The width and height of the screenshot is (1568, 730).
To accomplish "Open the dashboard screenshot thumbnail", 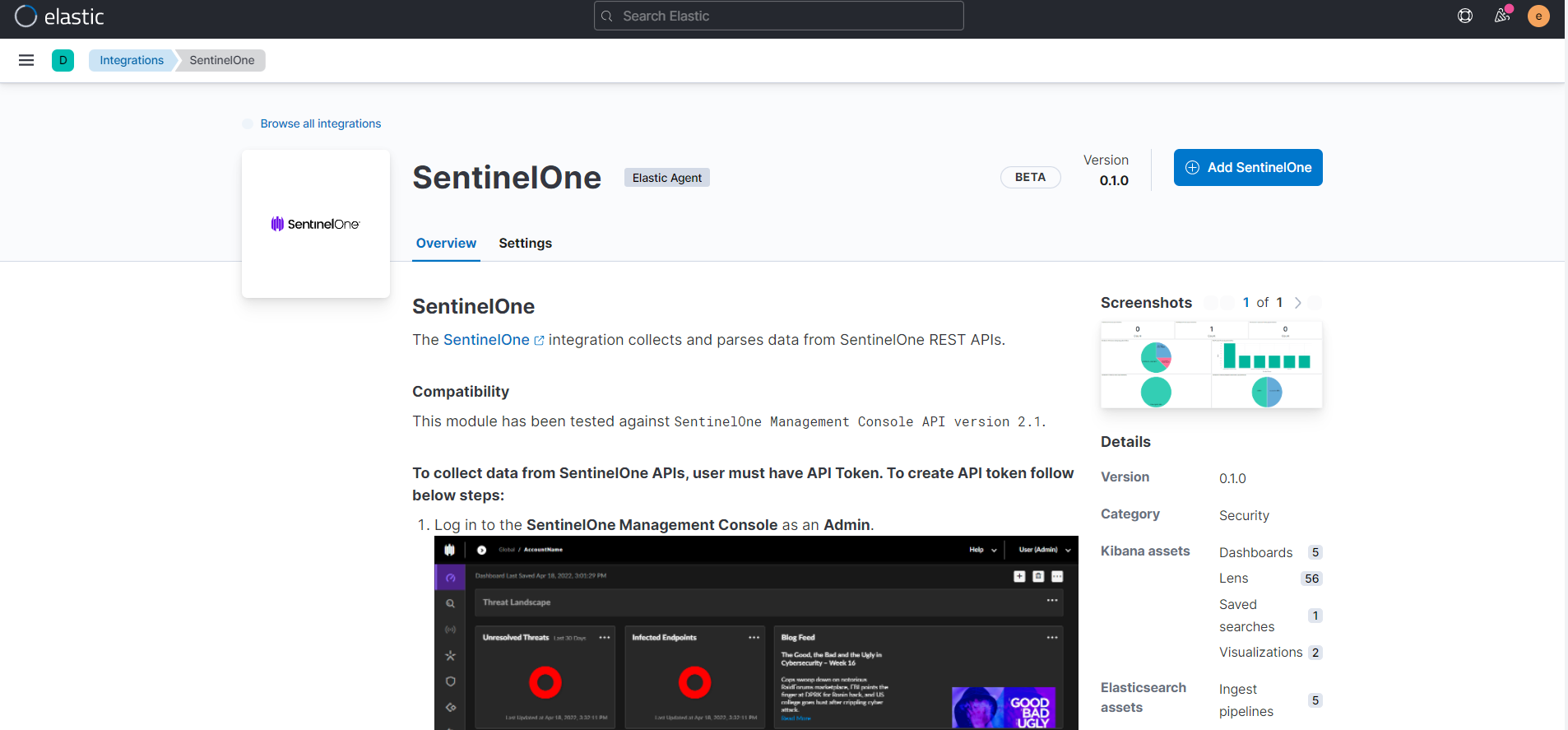I will [x=1211, y=365].
